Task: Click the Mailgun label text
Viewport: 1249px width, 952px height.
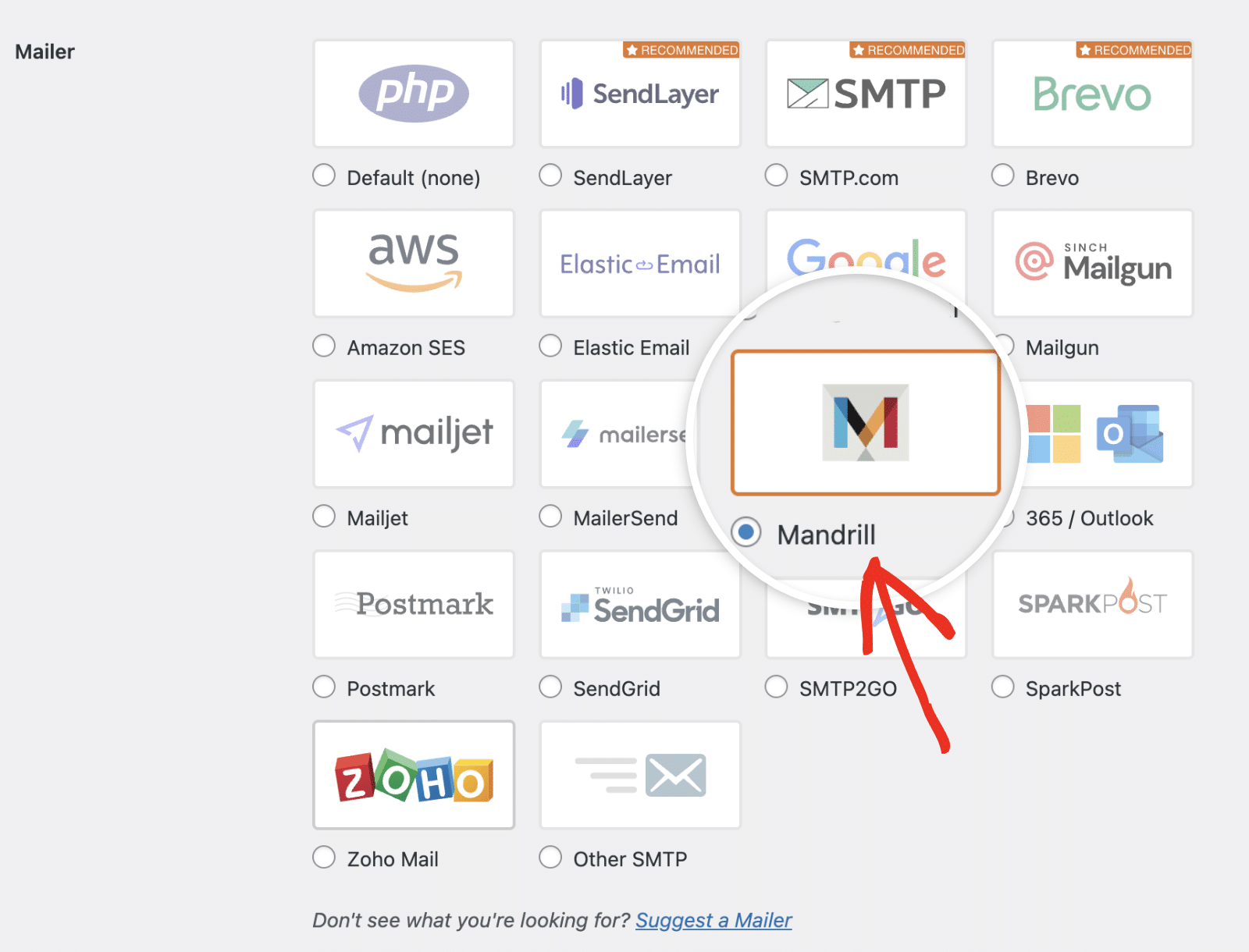Action: pos(1062,348)
